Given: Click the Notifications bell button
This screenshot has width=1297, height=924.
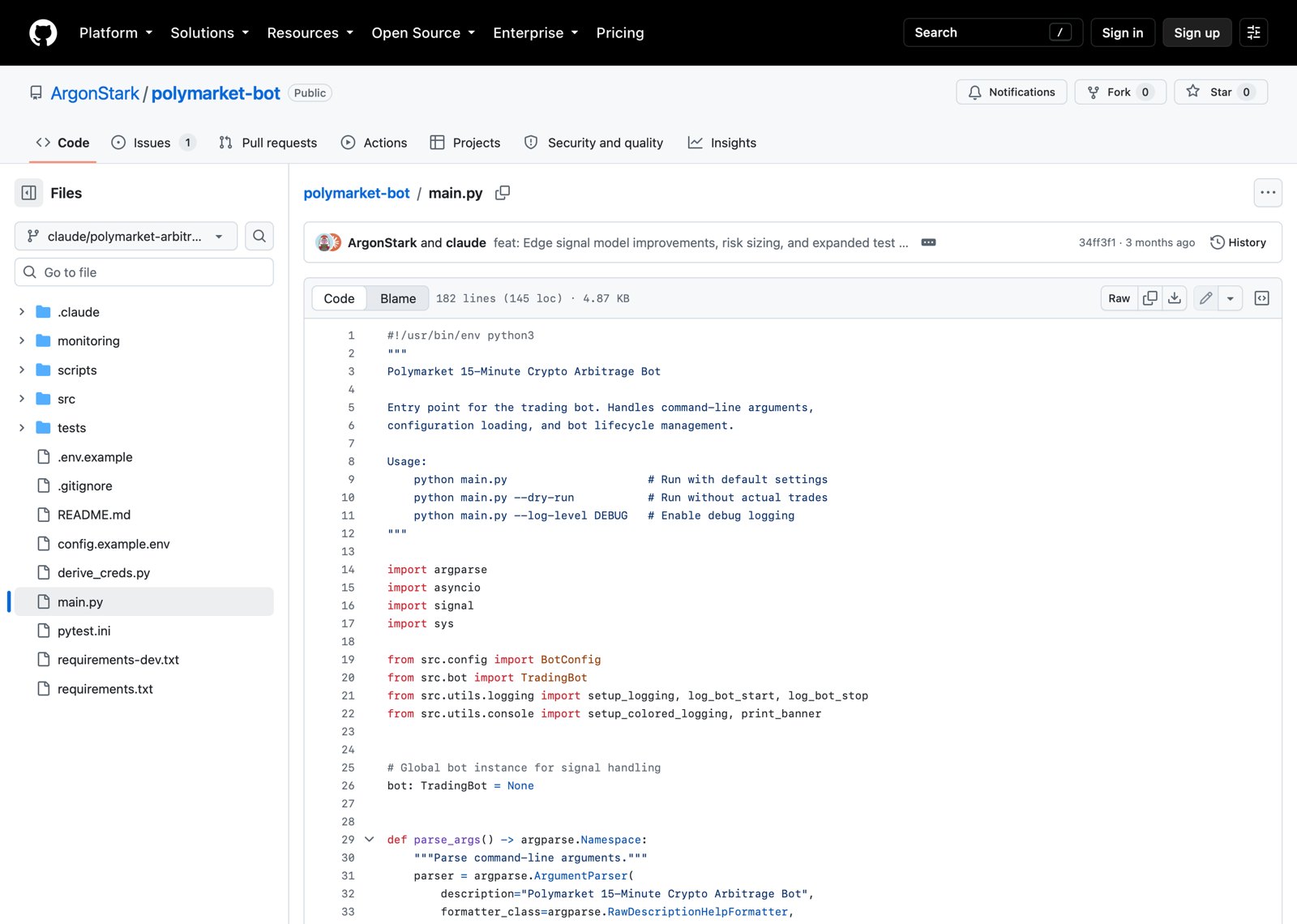Looking at the screenshot, I should (1012, 92).
